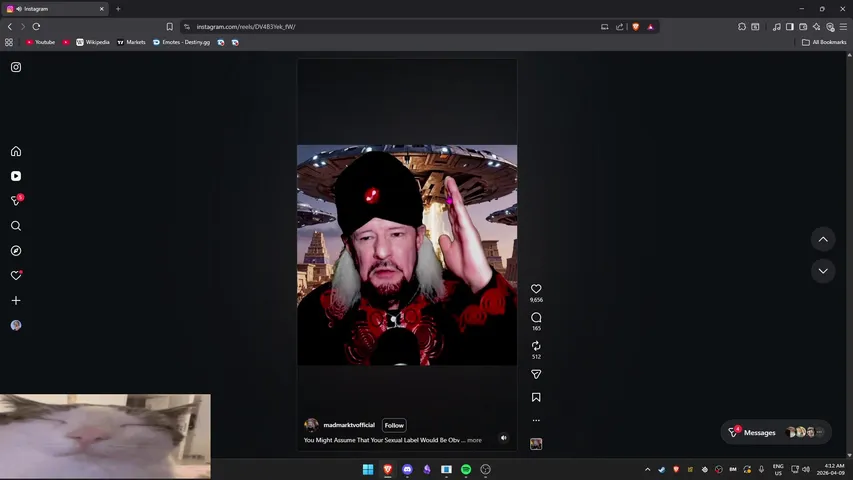Open Brave Shields lion icon
The image size is (853, 480).
[x=635, y=27]
